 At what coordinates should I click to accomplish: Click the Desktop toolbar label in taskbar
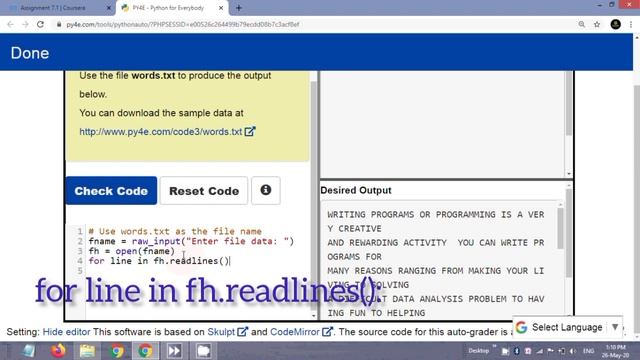coord(479,351)
